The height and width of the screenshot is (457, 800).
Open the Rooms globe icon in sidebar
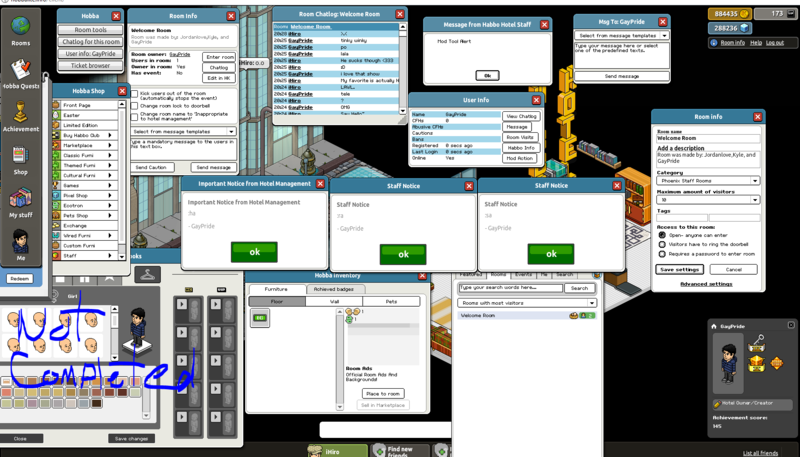(20, 26)
